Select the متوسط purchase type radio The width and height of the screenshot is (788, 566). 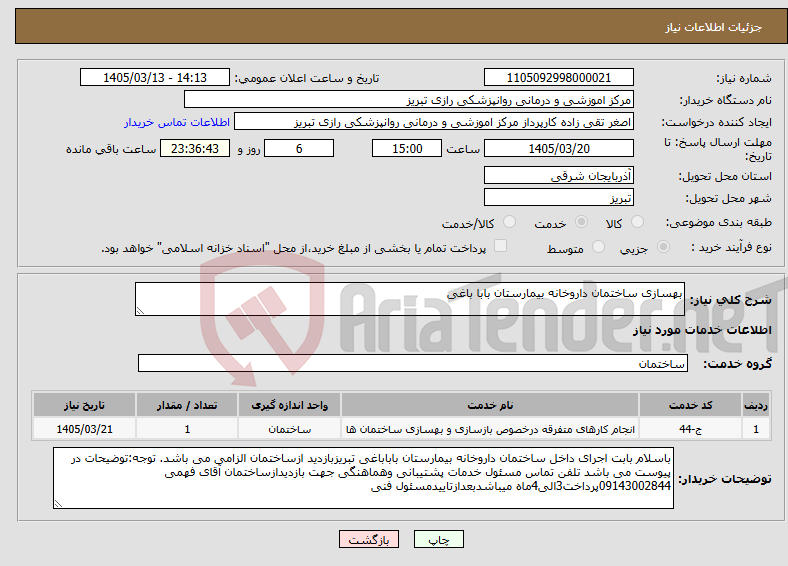598,246
